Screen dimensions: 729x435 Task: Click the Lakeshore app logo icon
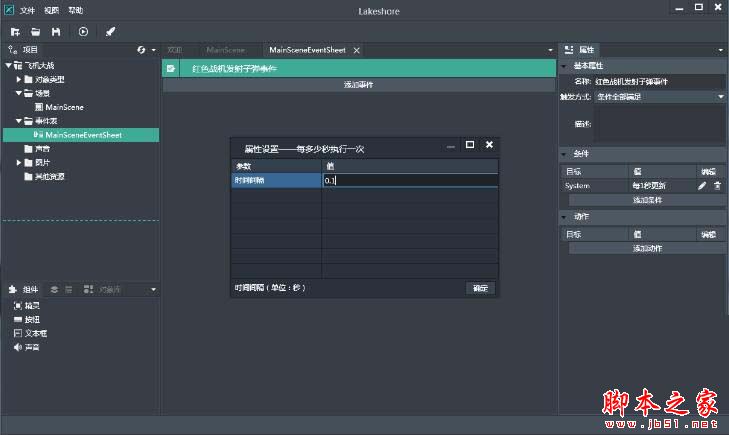click(9, 9)
